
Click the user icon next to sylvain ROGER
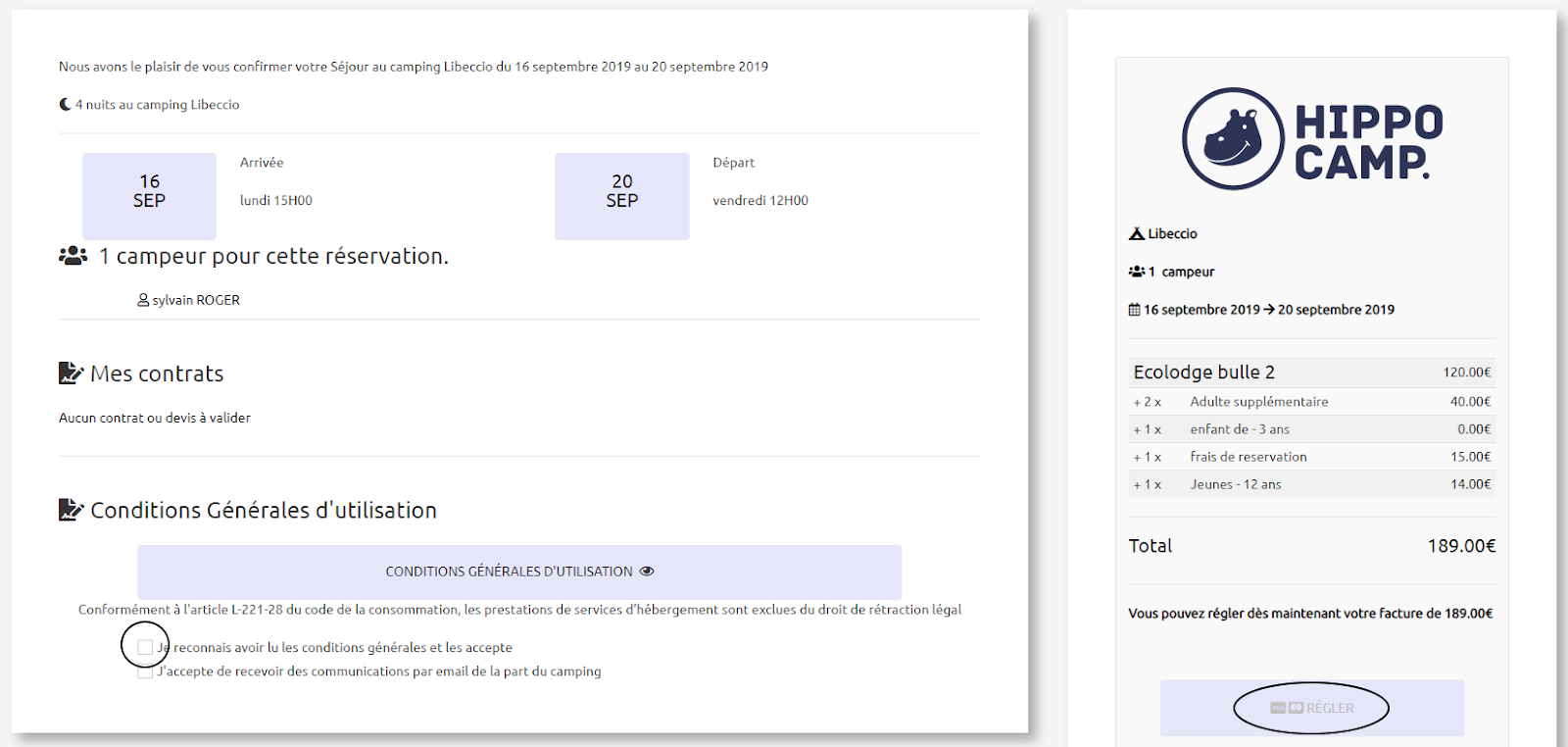[143, 300]
